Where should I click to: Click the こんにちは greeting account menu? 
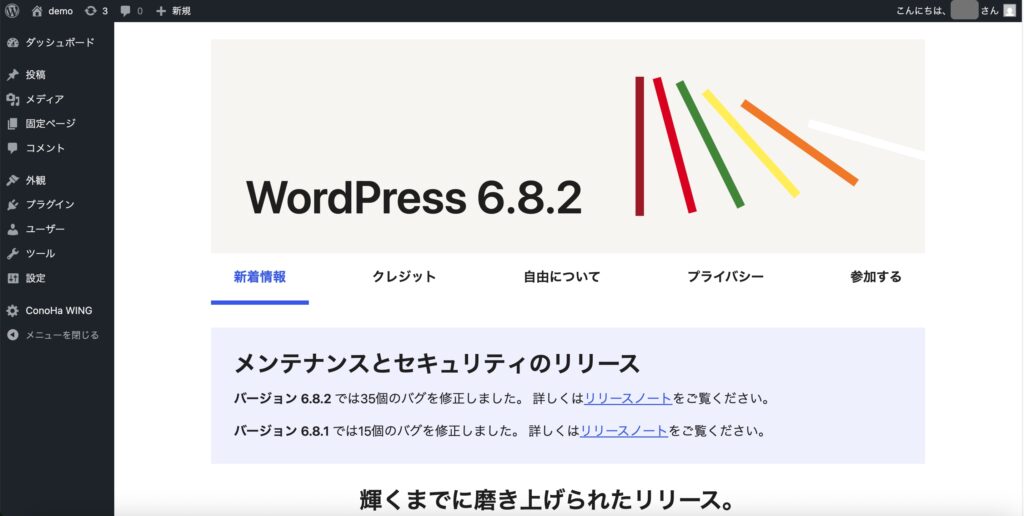[956, 10]
